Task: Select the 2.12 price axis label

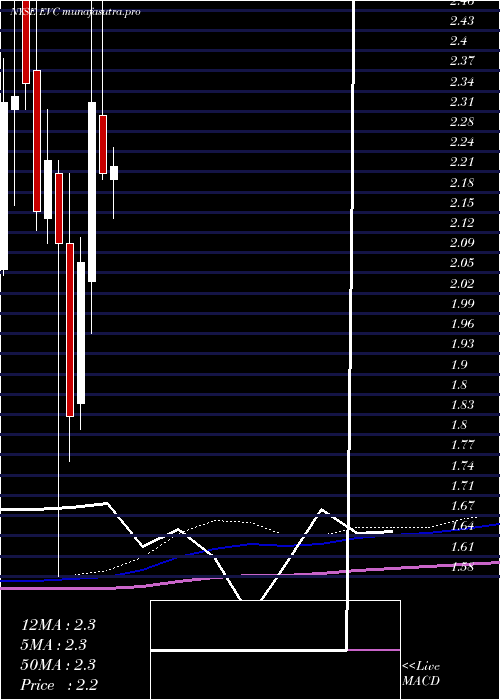Action: [462, 222]
